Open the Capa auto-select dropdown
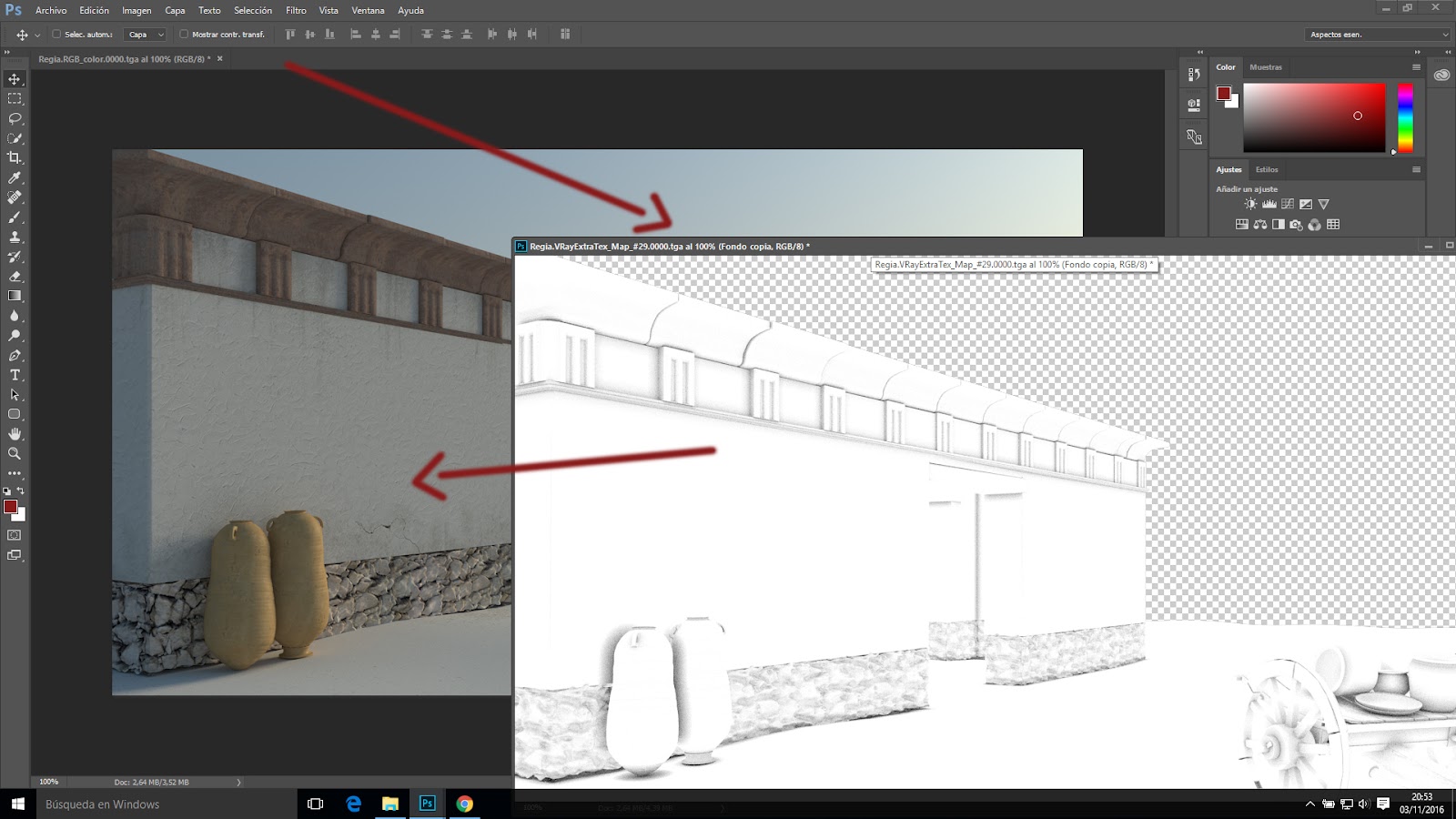The image size is (1456, 819). point(146,35)
